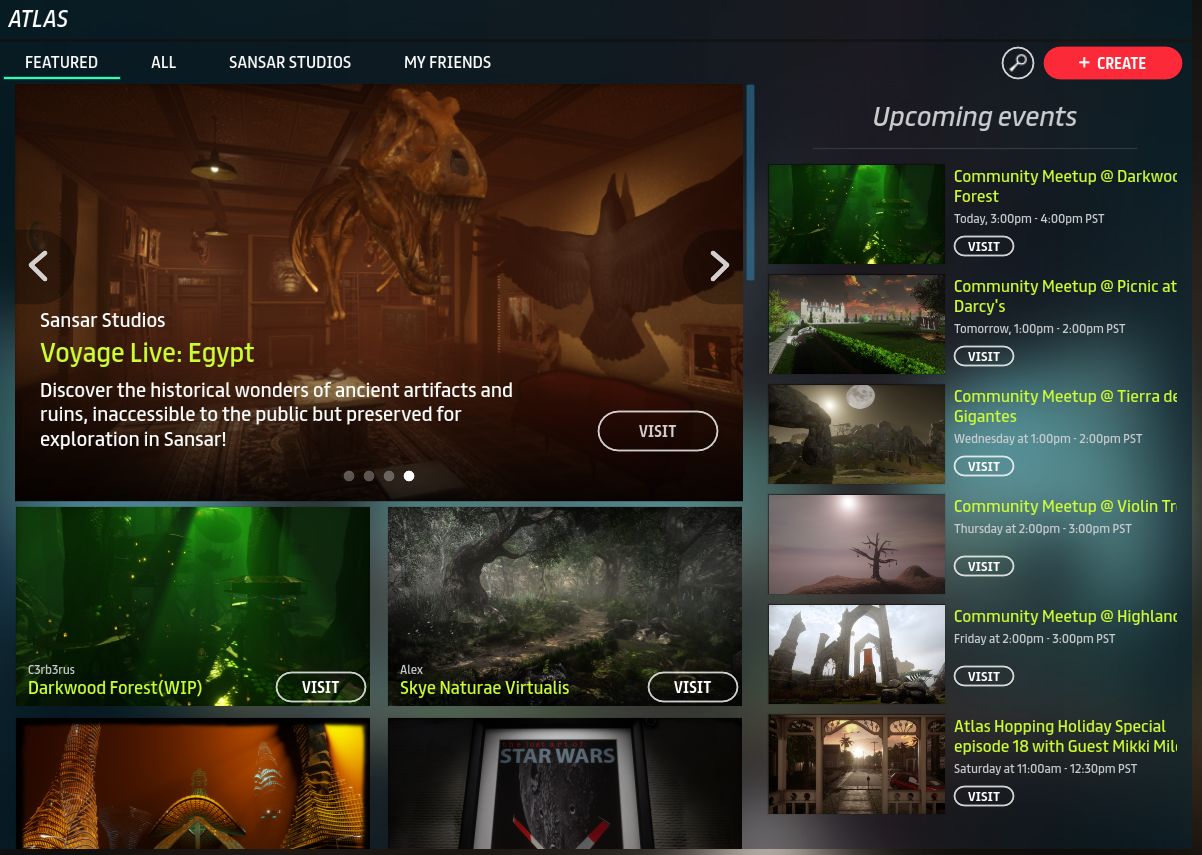
Task: Open the Star Wars experience thumbnail
Action: (564, 783)
